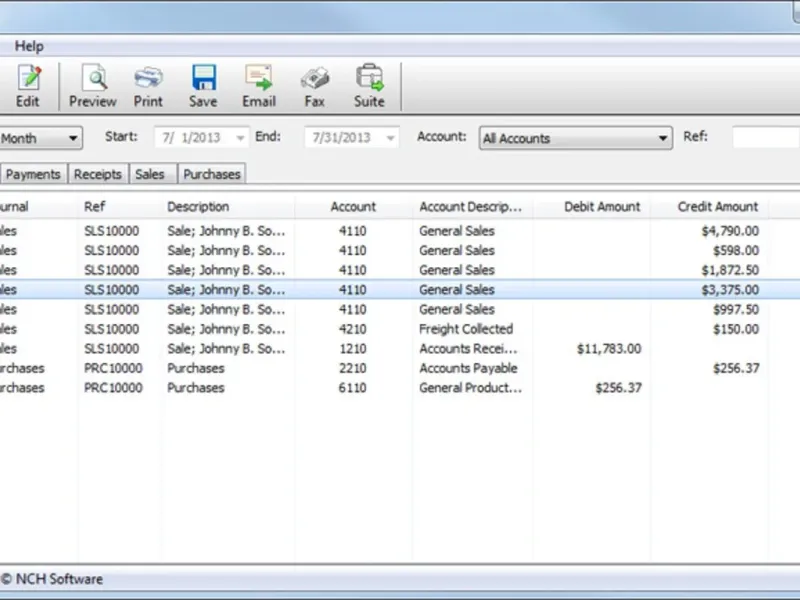
Task: Sort by Credit Amount column header
Action: pos(717,207)
